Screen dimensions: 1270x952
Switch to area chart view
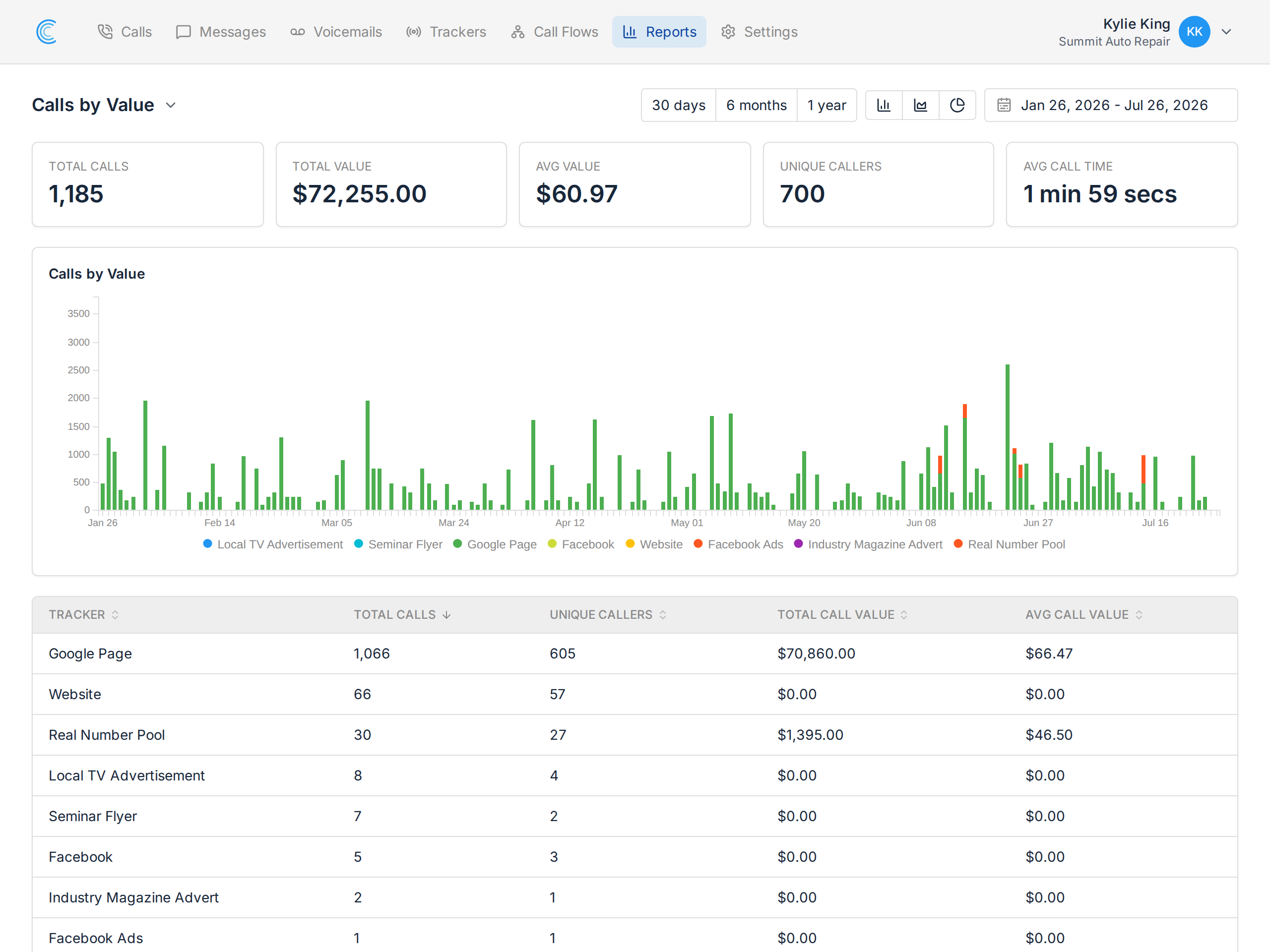(920, 105)
